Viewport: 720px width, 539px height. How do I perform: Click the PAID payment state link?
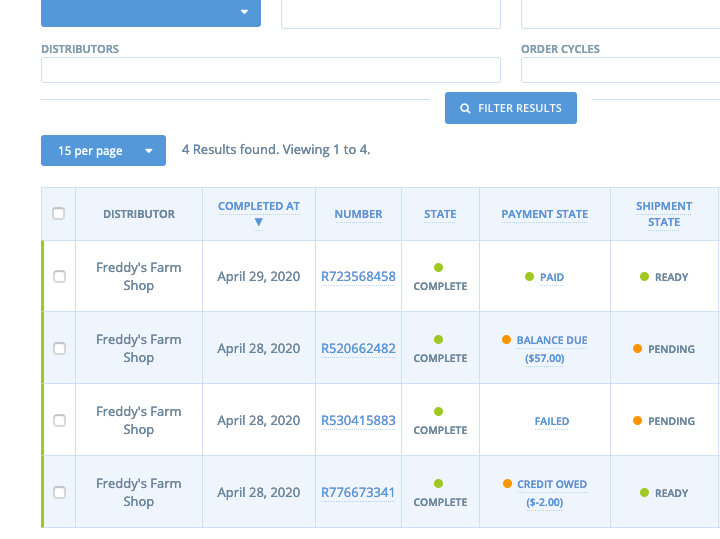tap(551, 277)
